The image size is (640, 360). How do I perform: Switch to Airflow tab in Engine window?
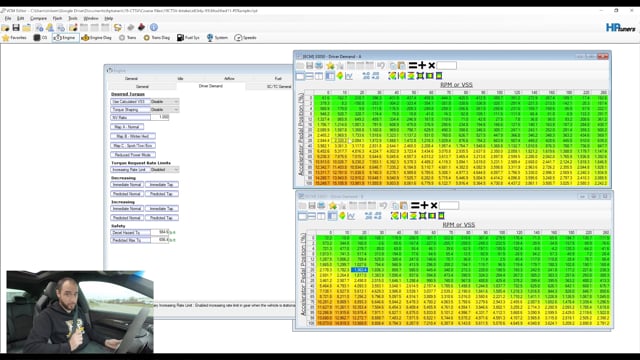click(x=229, y=78)
